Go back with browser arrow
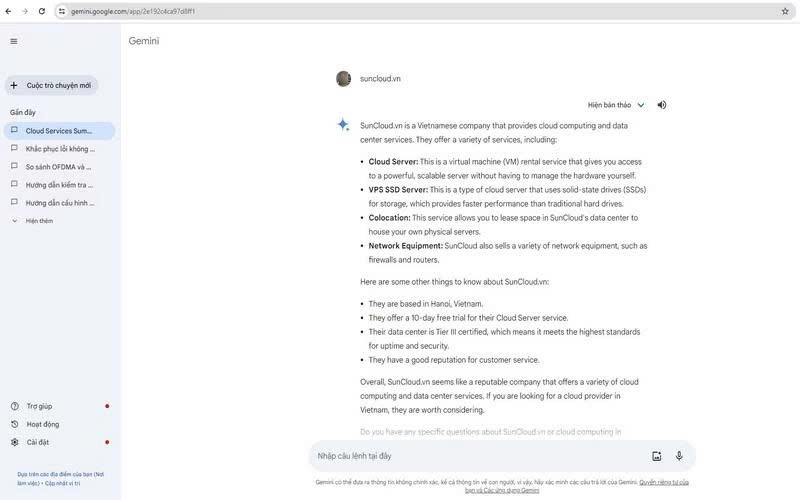The width and height of the screenshot is (800, 500). [x=8, y=11]
